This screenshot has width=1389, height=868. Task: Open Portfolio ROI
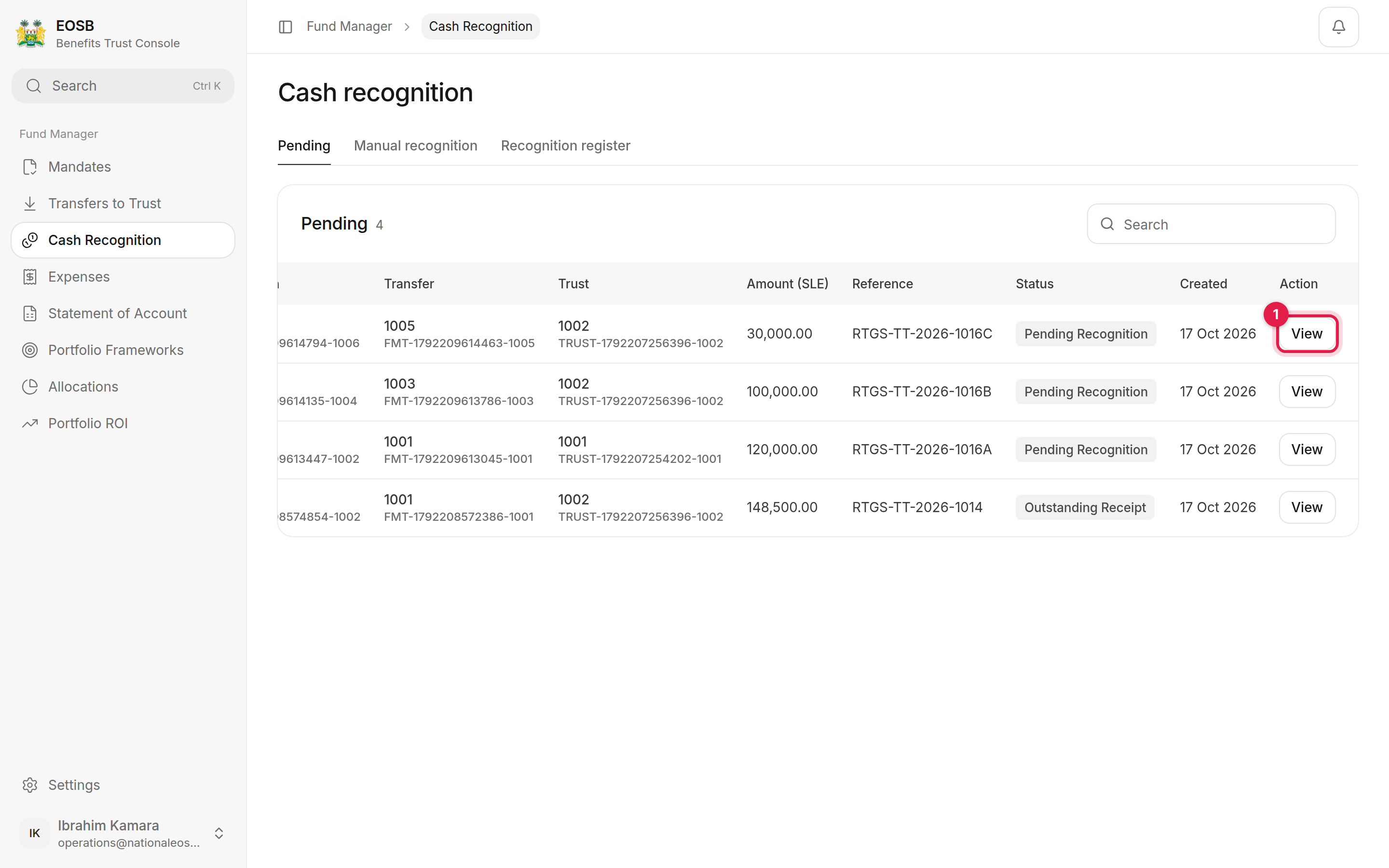(x=123, y=424)
